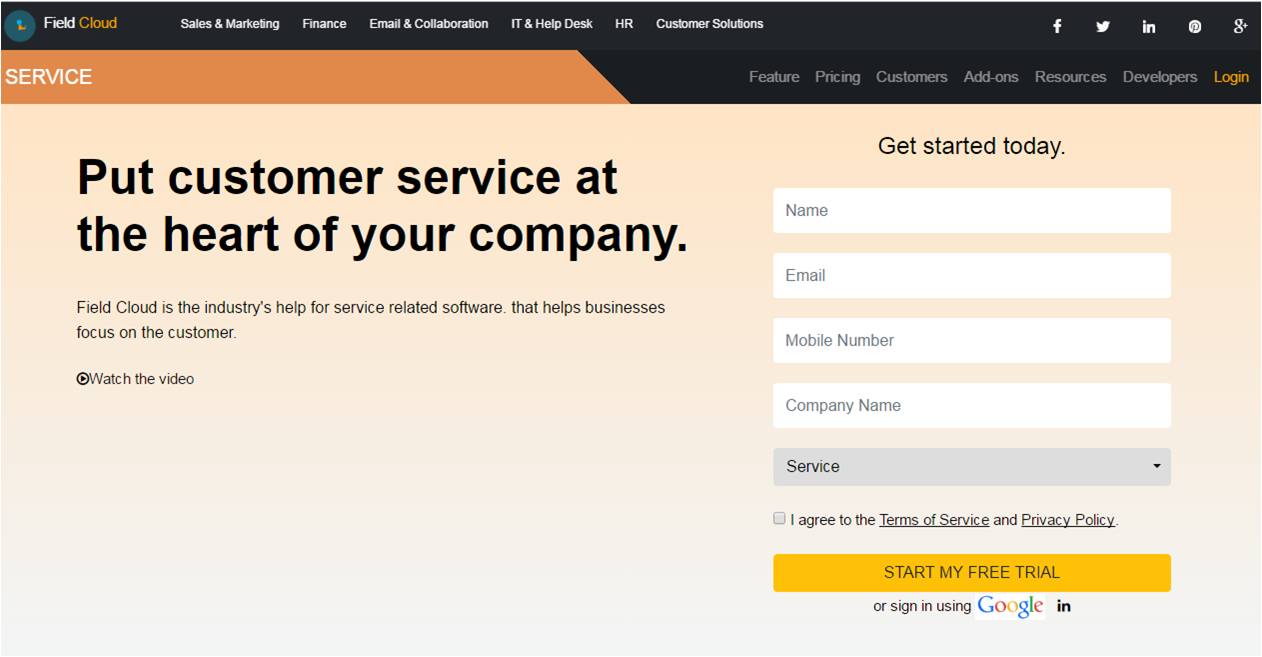
Task: Open the Twitter social icon
Action: (1102, 27)
